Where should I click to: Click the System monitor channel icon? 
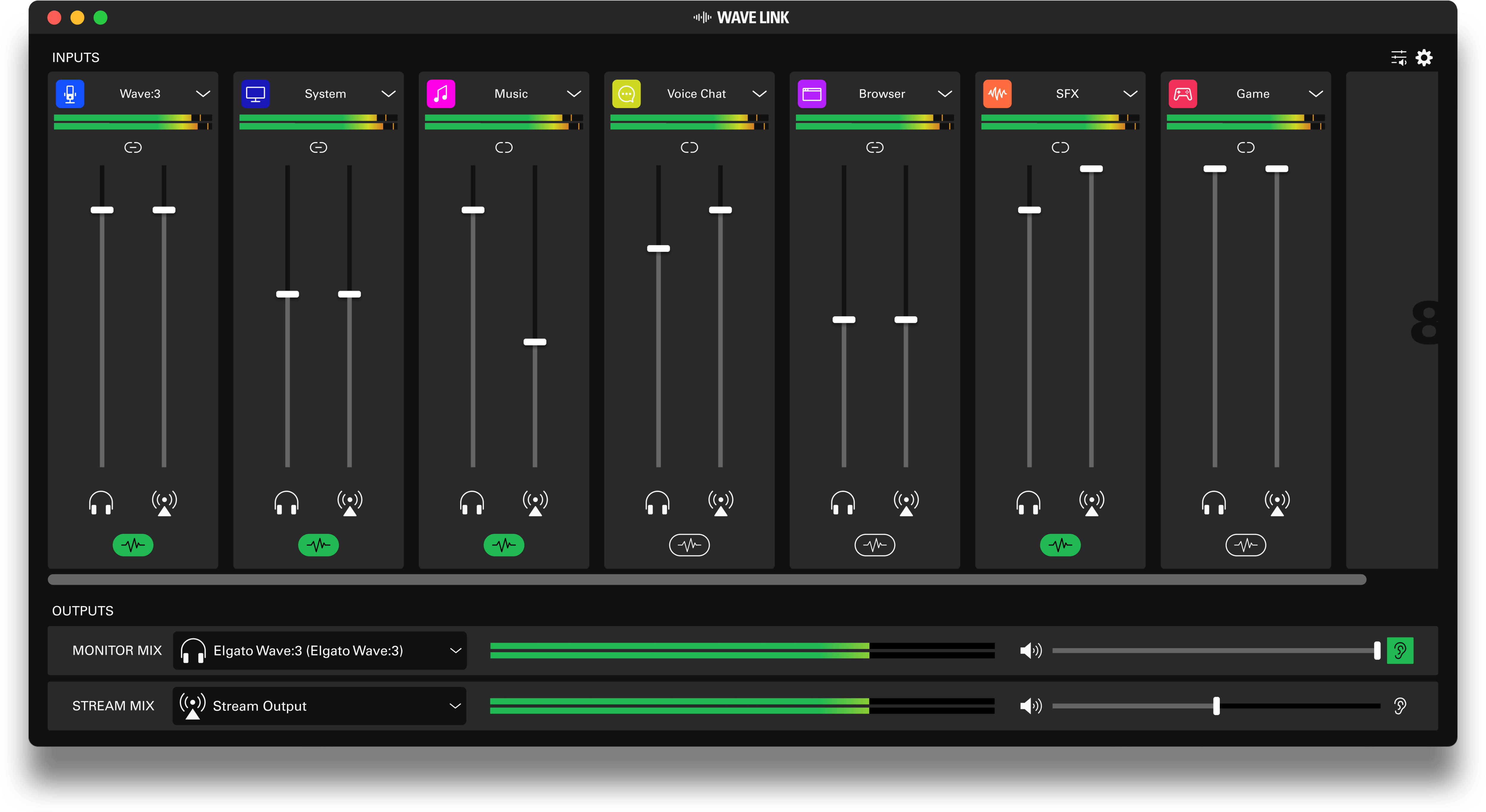[255, 93]
